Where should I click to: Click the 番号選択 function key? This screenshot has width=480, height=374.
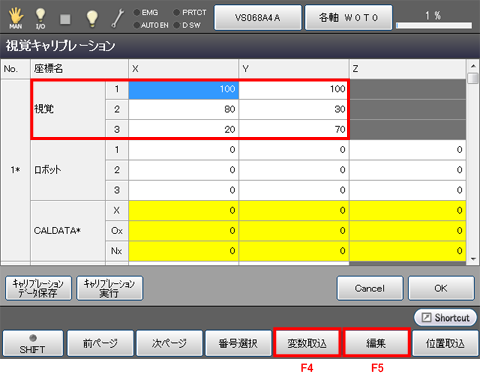point(238,344)
